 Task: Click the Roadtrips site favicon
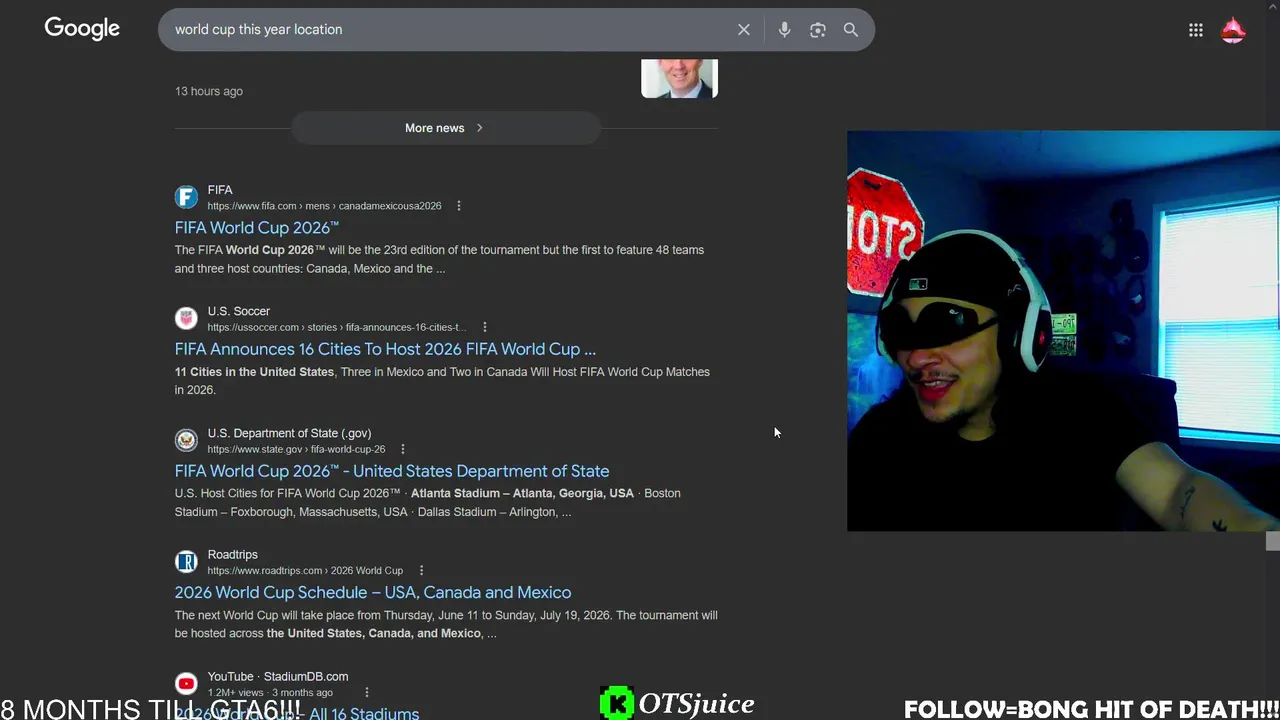coord(186,562)
